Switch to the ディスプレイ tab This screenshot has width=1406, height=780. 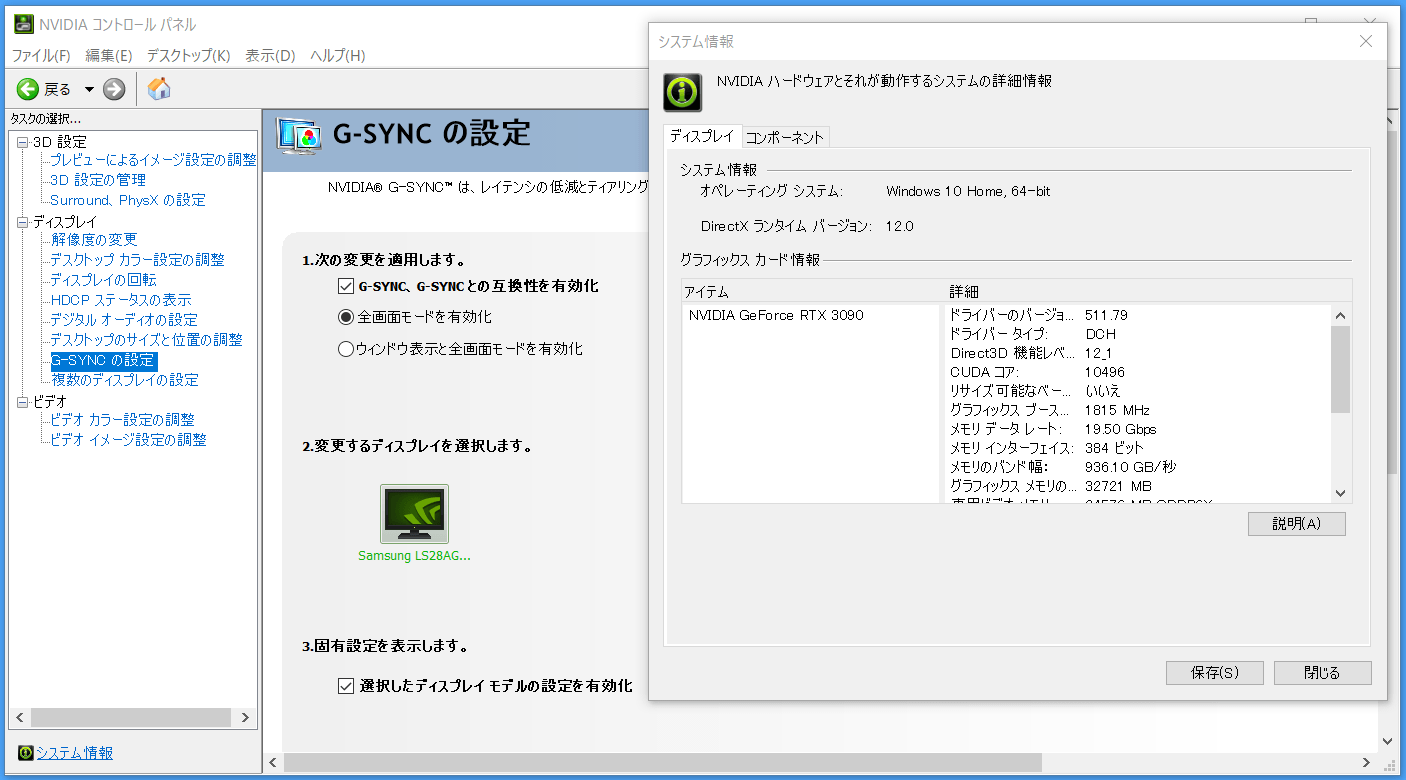702,136
